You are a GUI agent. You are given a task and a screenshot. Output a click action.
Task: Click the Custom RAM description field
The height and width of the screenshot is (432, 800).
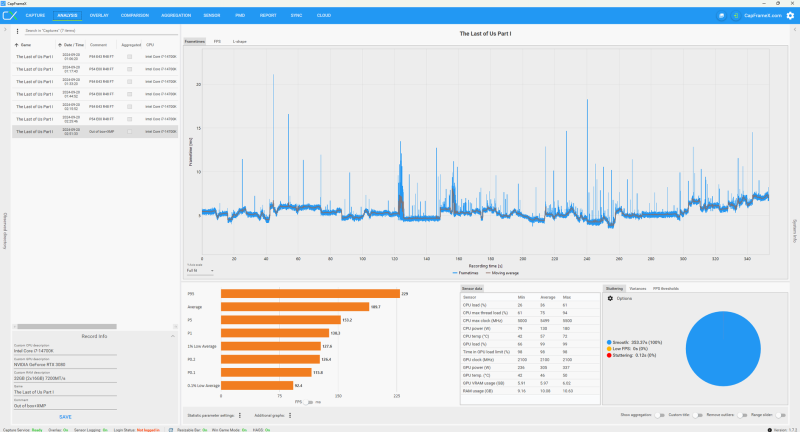tap(65, 378)
